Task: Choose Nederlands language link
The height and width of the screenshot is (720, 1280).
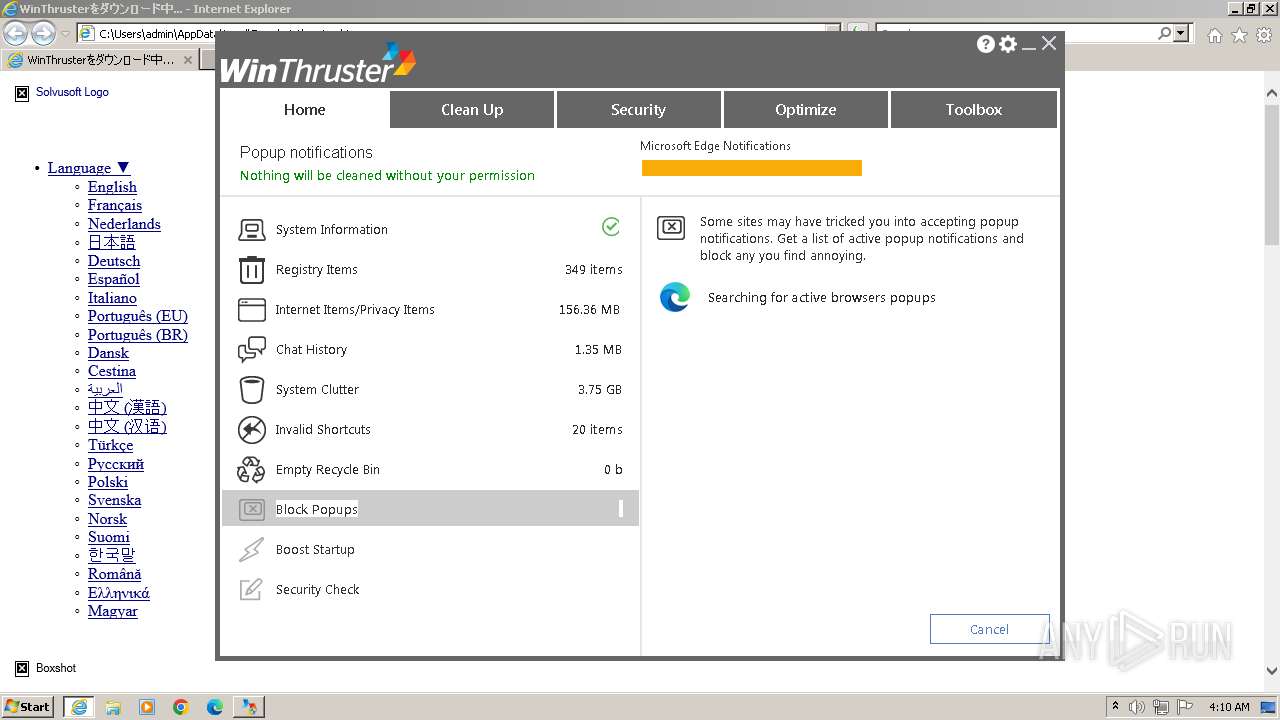Action: tap(124, 224)
